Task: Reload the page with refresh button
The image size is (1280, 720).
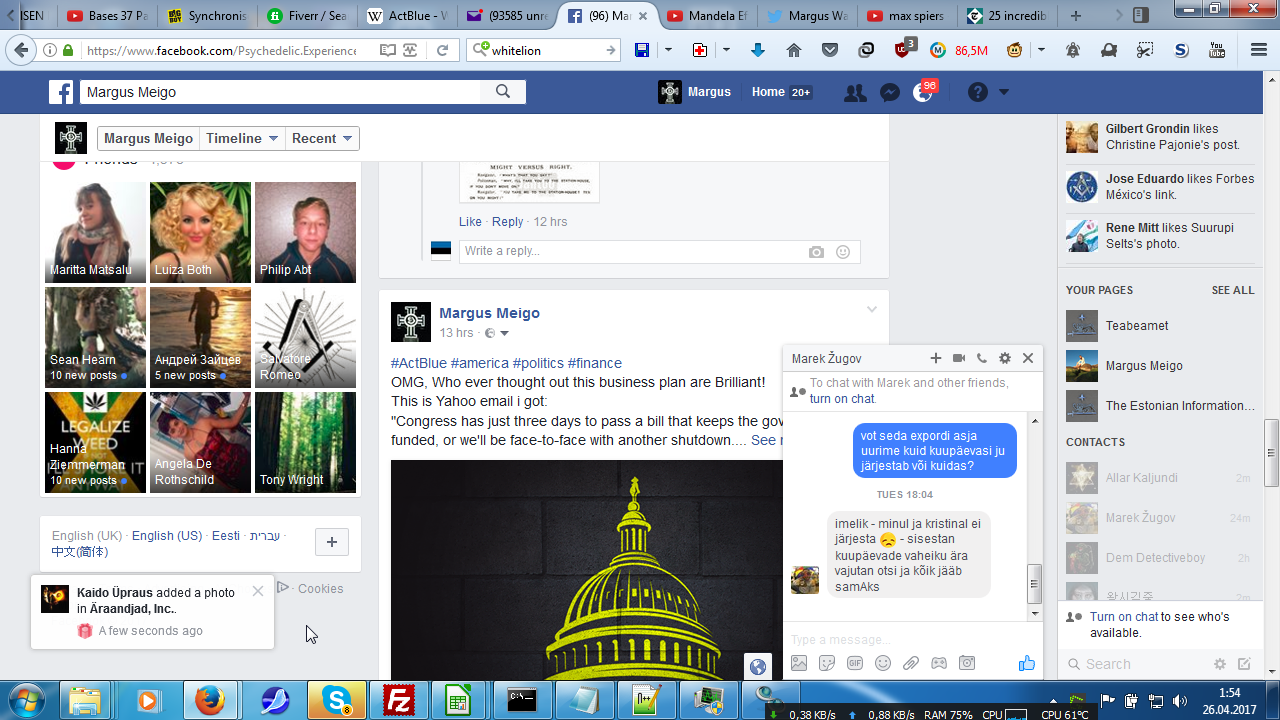Action: tap(442, 50)
